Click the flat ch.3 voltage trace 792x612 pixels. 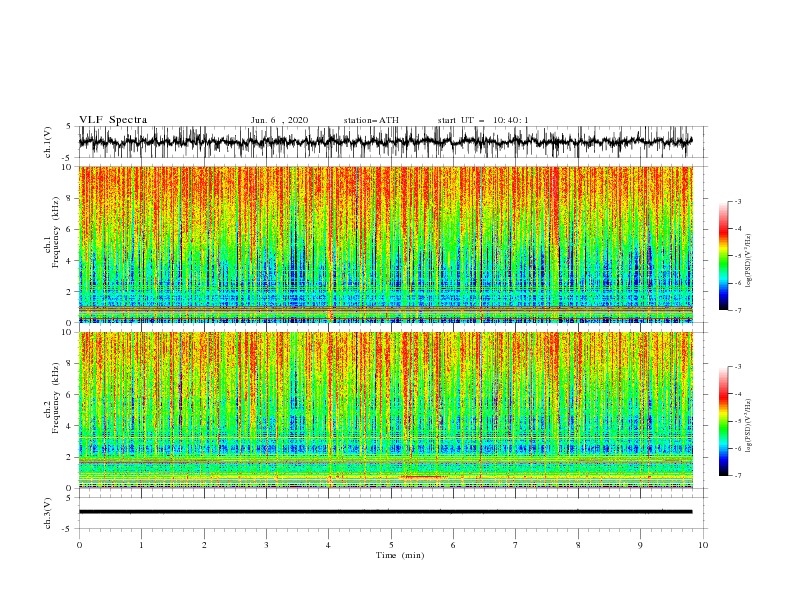[385, 512]
